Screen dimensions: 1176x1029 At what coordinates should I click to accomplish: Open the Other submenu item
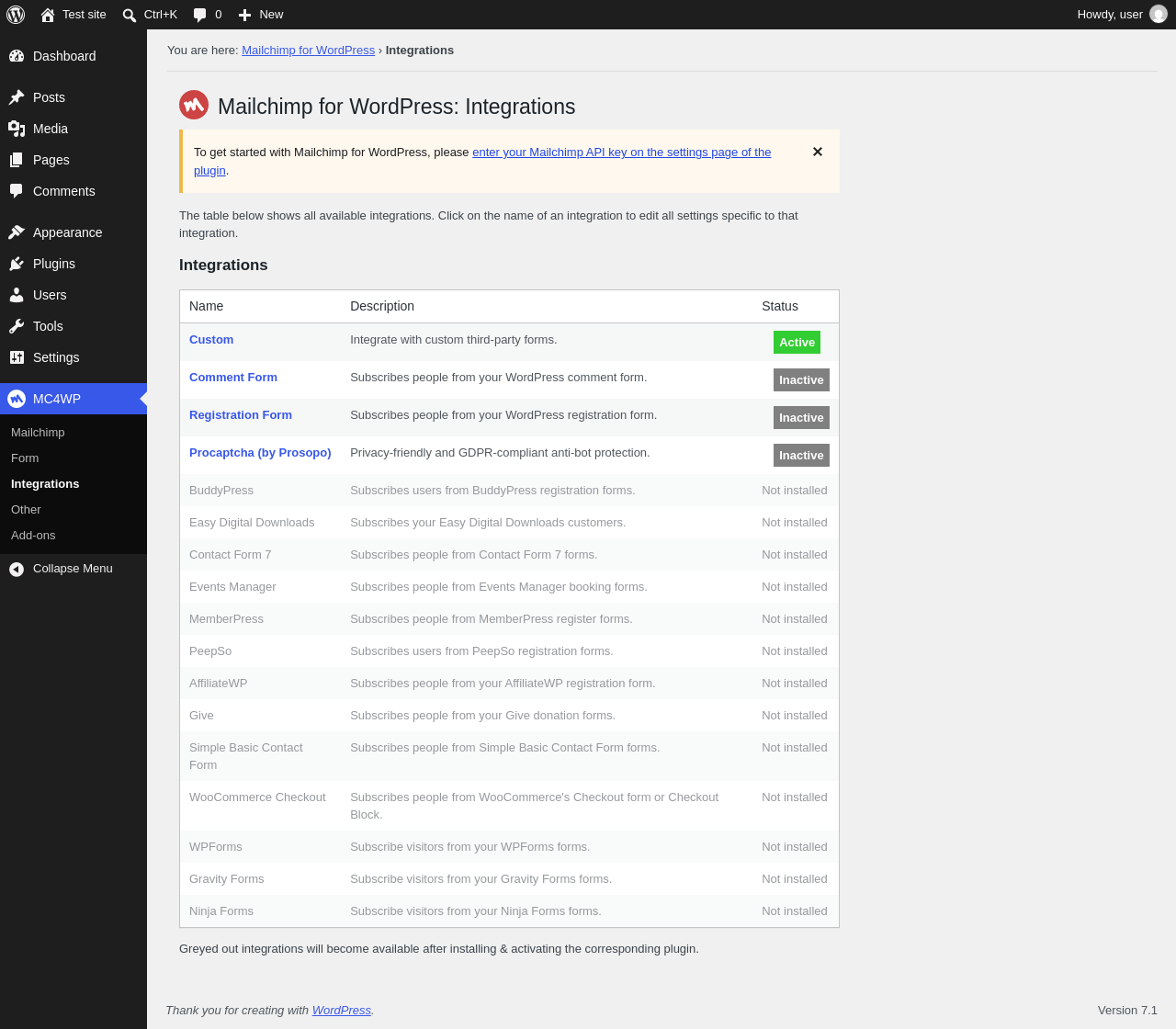coord(26,510)
